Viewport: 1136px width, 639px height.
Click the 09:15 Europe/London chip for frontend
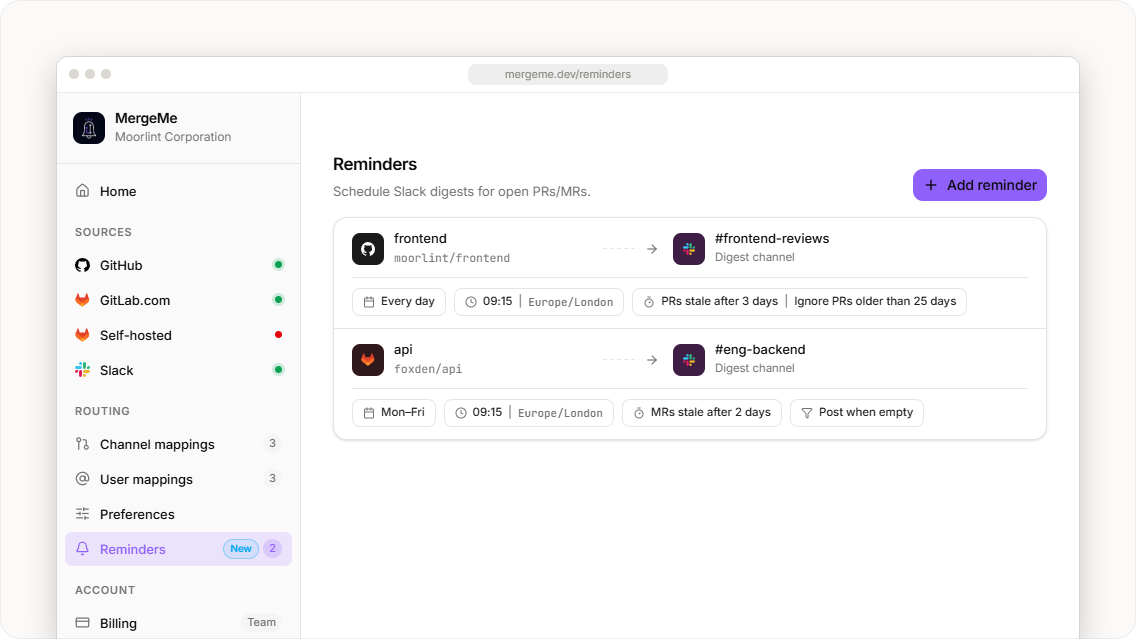(x=539, y=301)
